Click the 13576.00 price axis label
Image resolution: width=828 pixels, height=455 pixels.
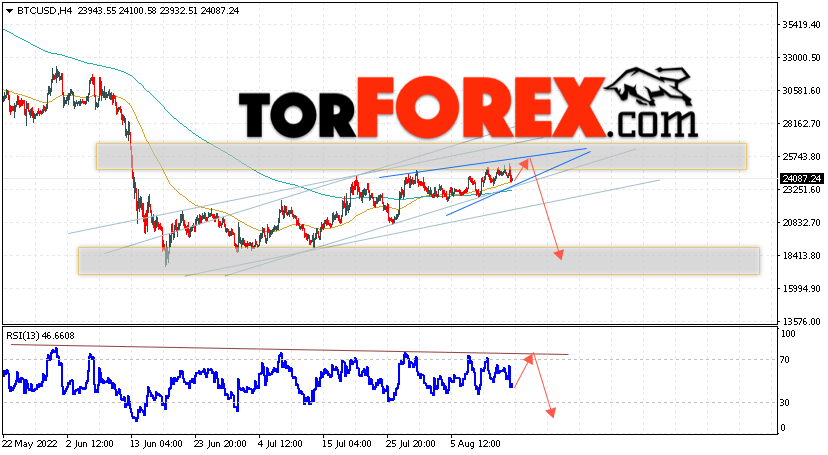coord(801,321)
